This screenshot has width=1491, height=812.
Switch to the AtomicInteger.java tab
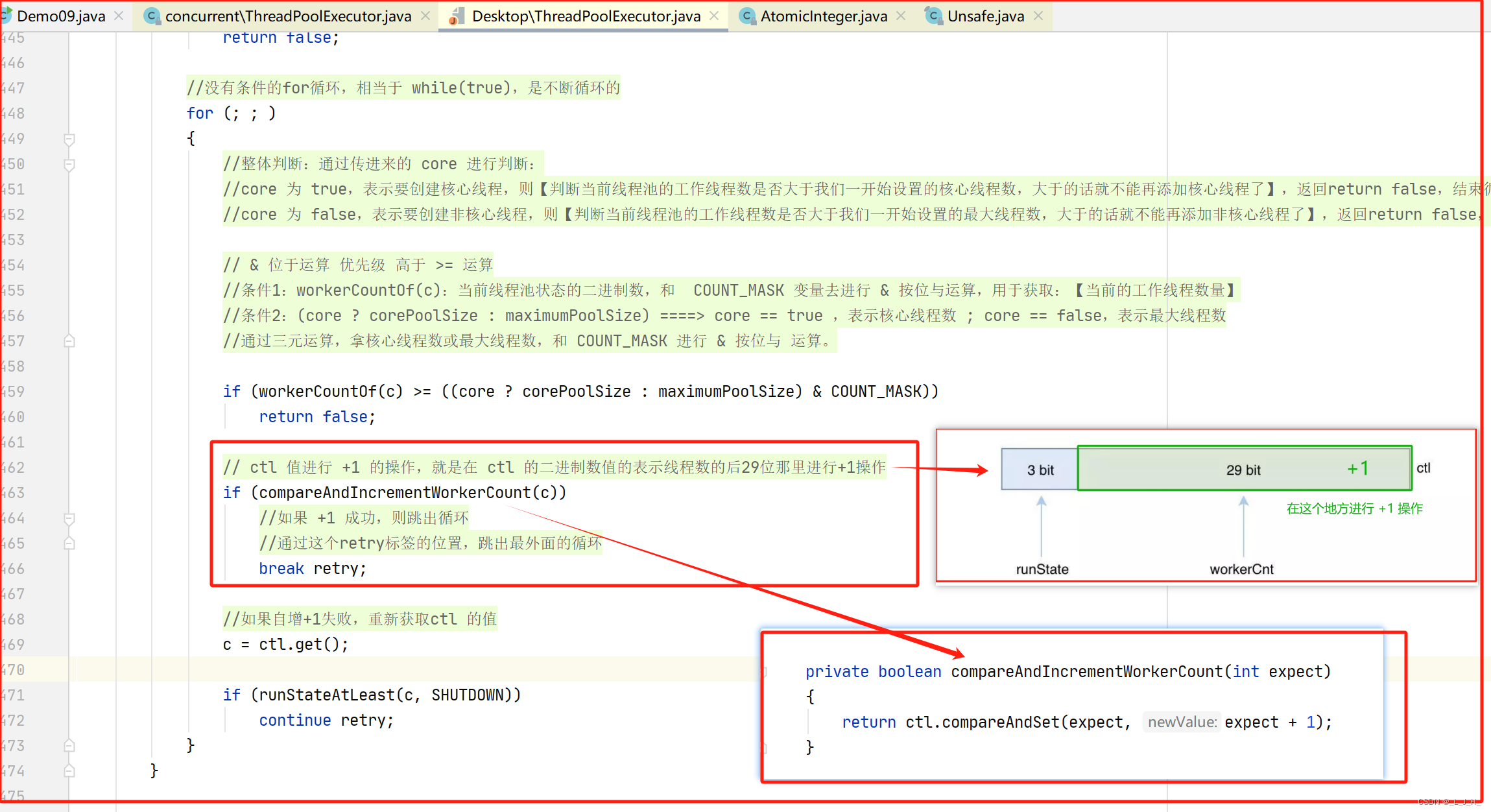(824, 16)
